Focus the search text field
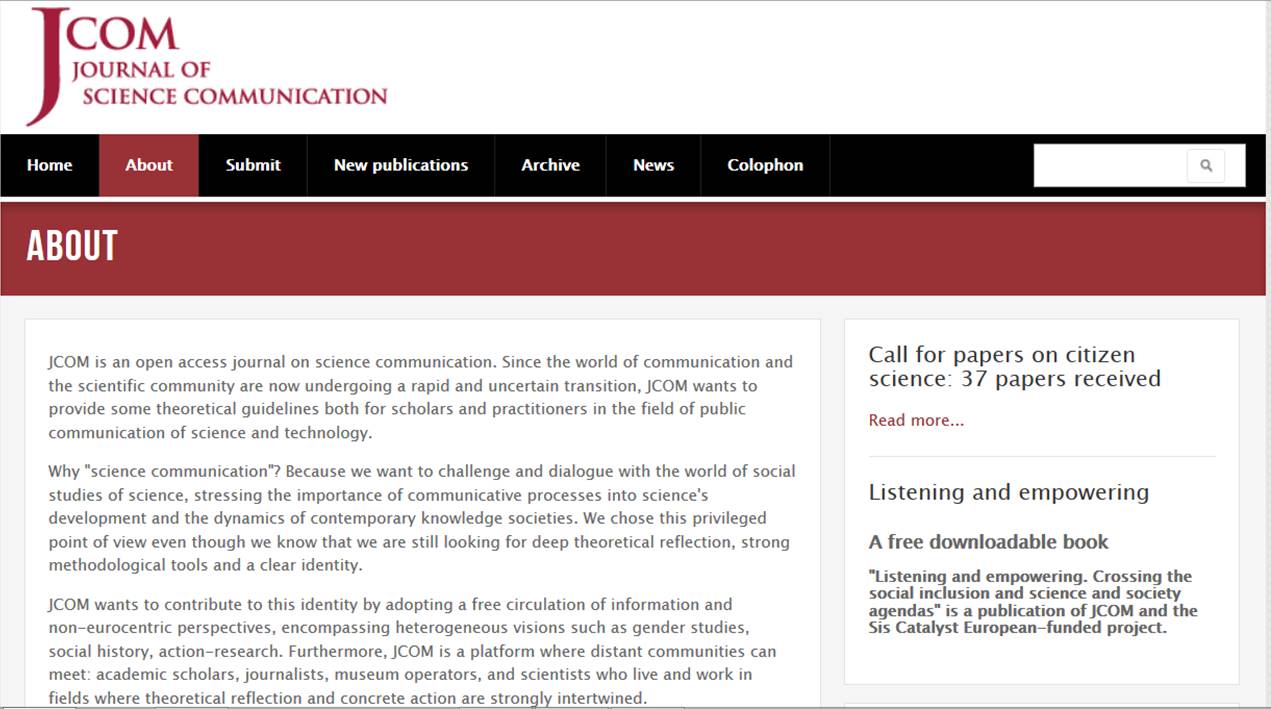Image resolution: width=1271 pixels, height=709 pixels. [1110, 166]
